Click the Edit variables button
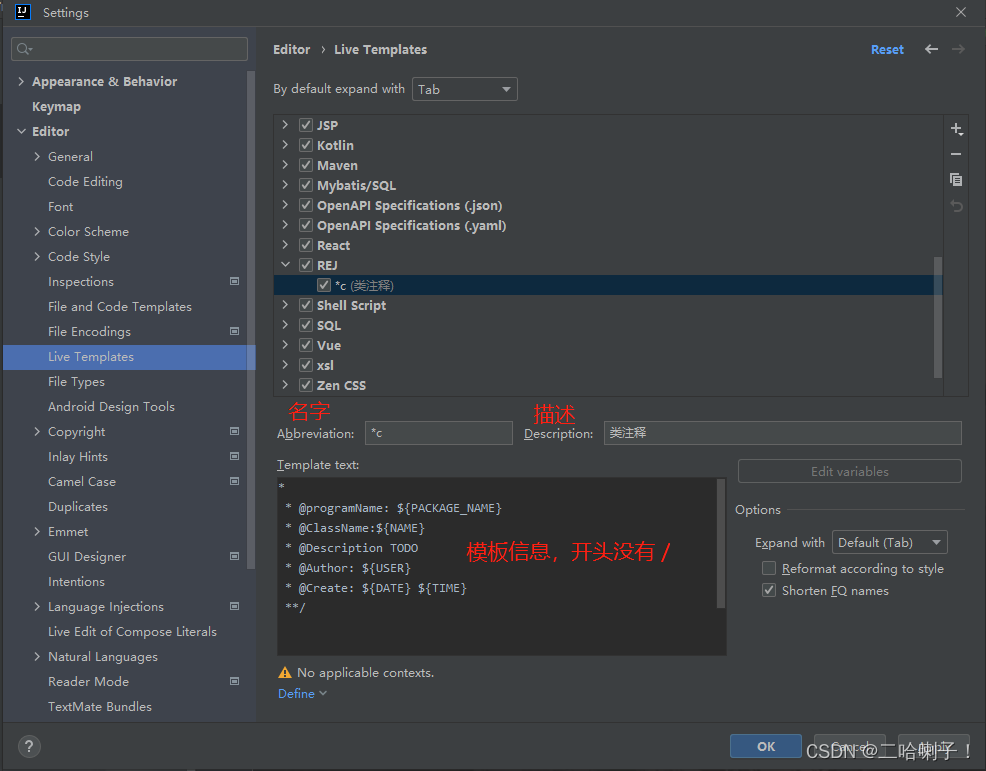The width and height of the screenshot is (986, 771). [x=850, y=471]
